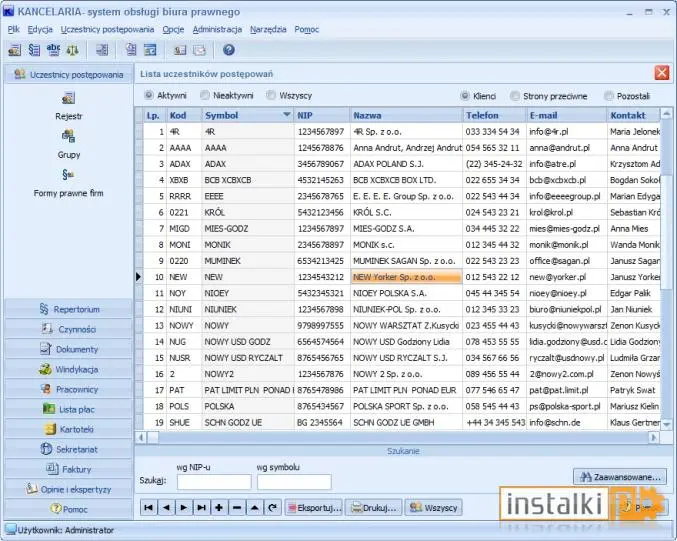Open the Plik menu

[13, 29]
